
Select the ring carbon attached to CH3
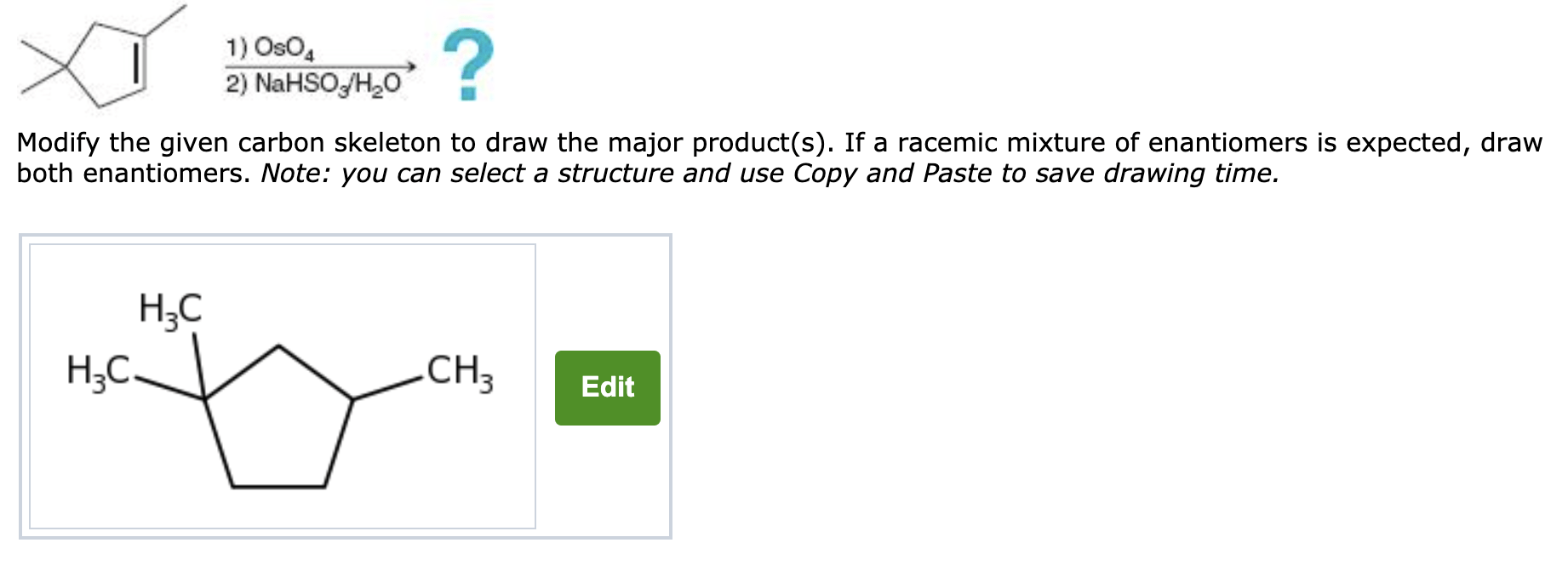pyautogui.click(x=352, y=397)
